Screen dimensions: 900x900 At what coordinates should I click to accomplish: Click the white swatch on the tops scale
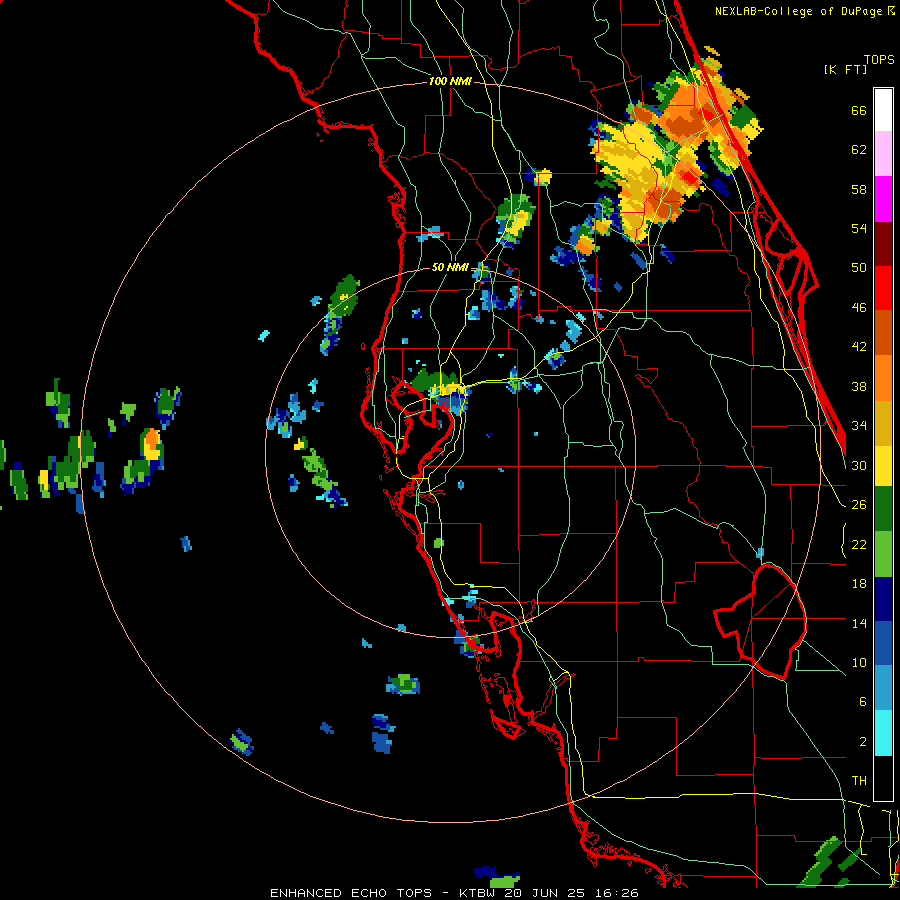click(883, 110)
